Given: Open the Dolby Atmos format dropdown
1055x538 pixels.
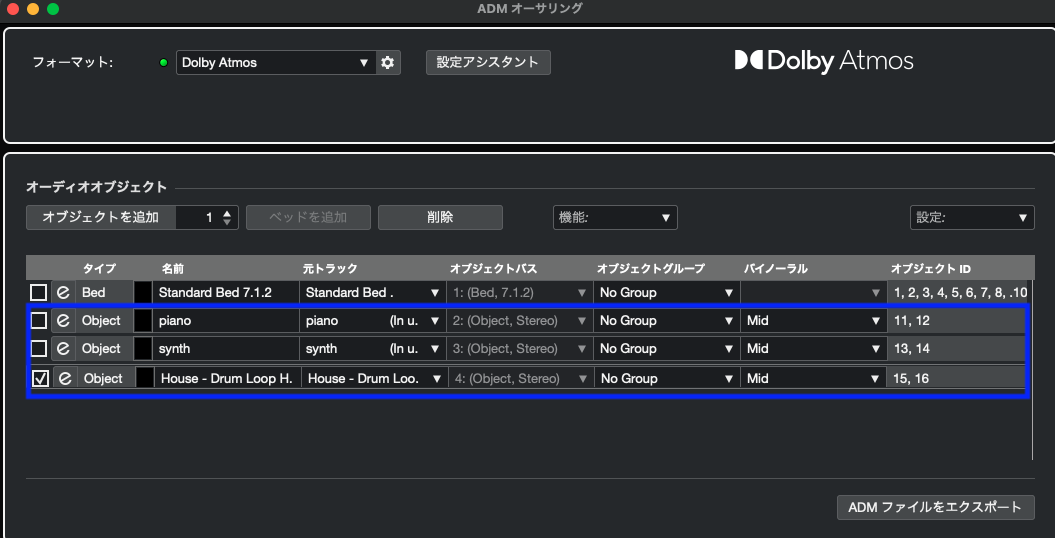Looking at the screenshot, I should pyautogui.click(x=276, y=63).
